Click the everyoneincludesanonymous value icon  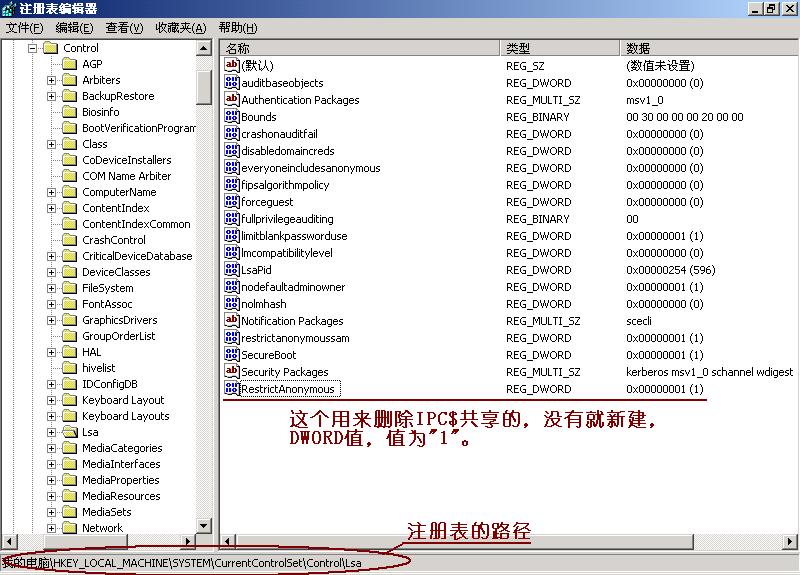pyautogui.click(x=232, y=167)
